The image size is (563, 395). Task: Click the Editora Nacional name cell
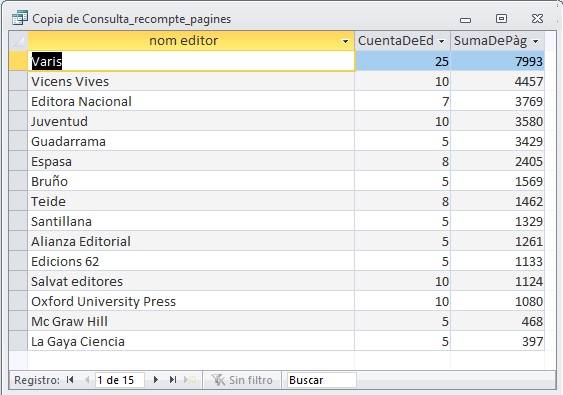click(x=191, y=101)
